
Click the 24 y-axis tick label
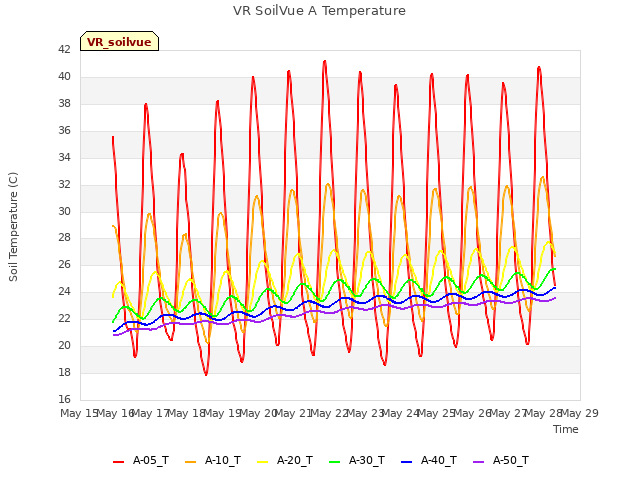[64, 291]
